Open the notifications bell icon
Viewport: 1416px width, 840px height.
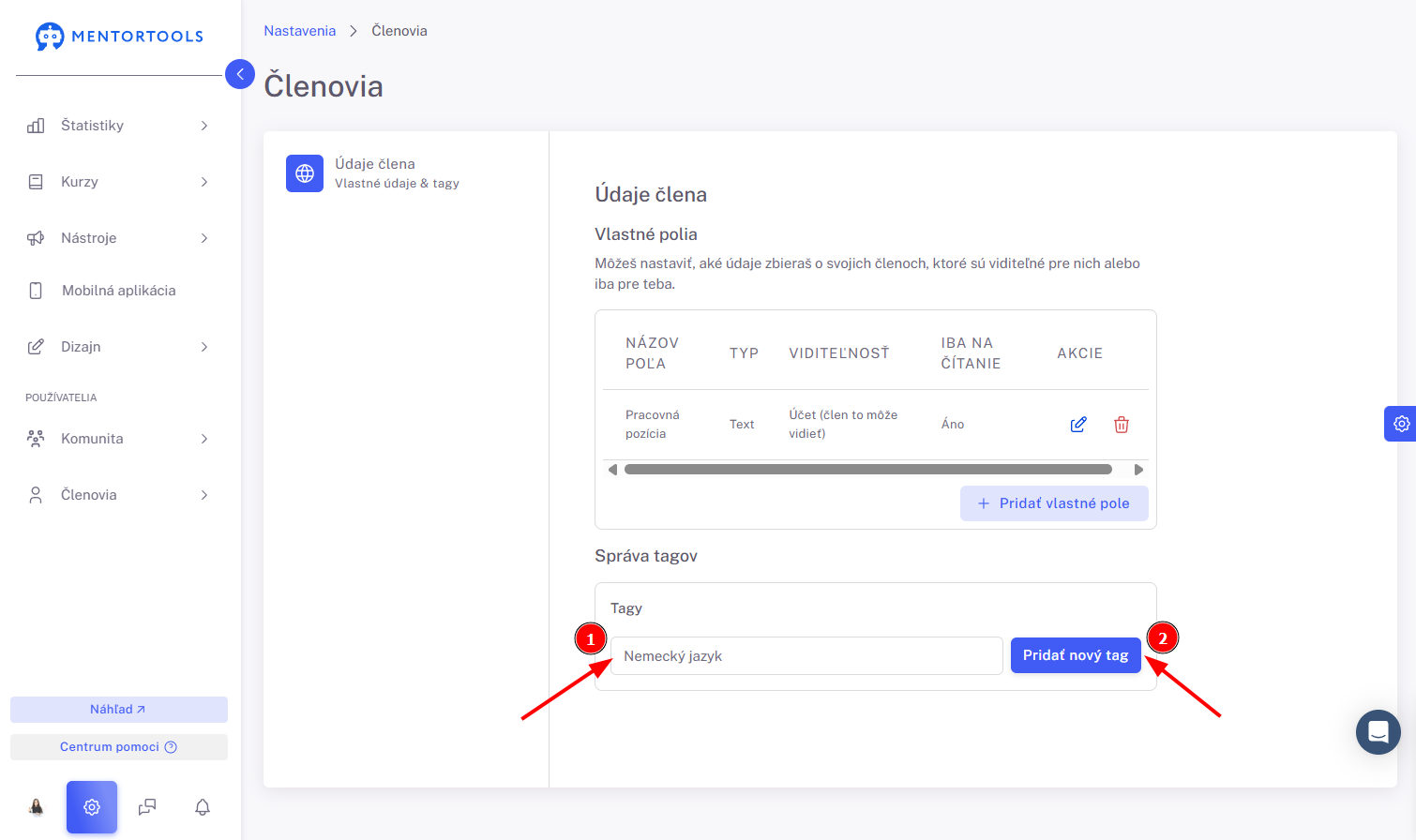point(203,807)
